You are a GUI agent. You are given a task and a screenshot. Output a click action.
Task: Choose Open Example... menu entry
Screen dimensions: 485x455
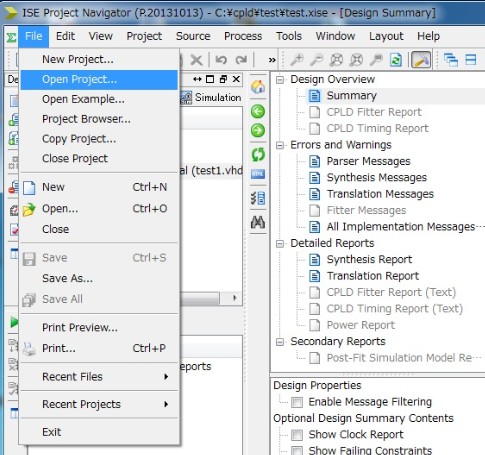[x=99, y=99]
